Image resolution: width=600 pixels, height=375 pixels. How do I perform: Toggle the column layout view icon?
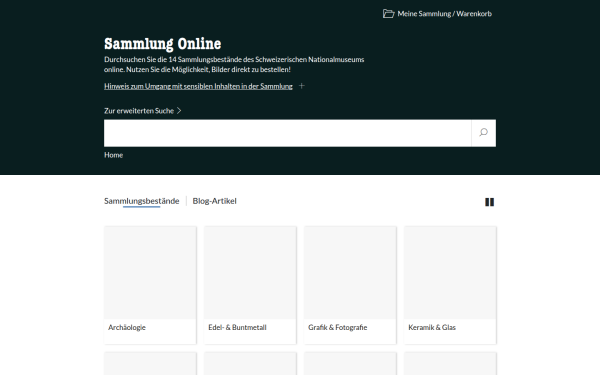[x=489, y=202]
